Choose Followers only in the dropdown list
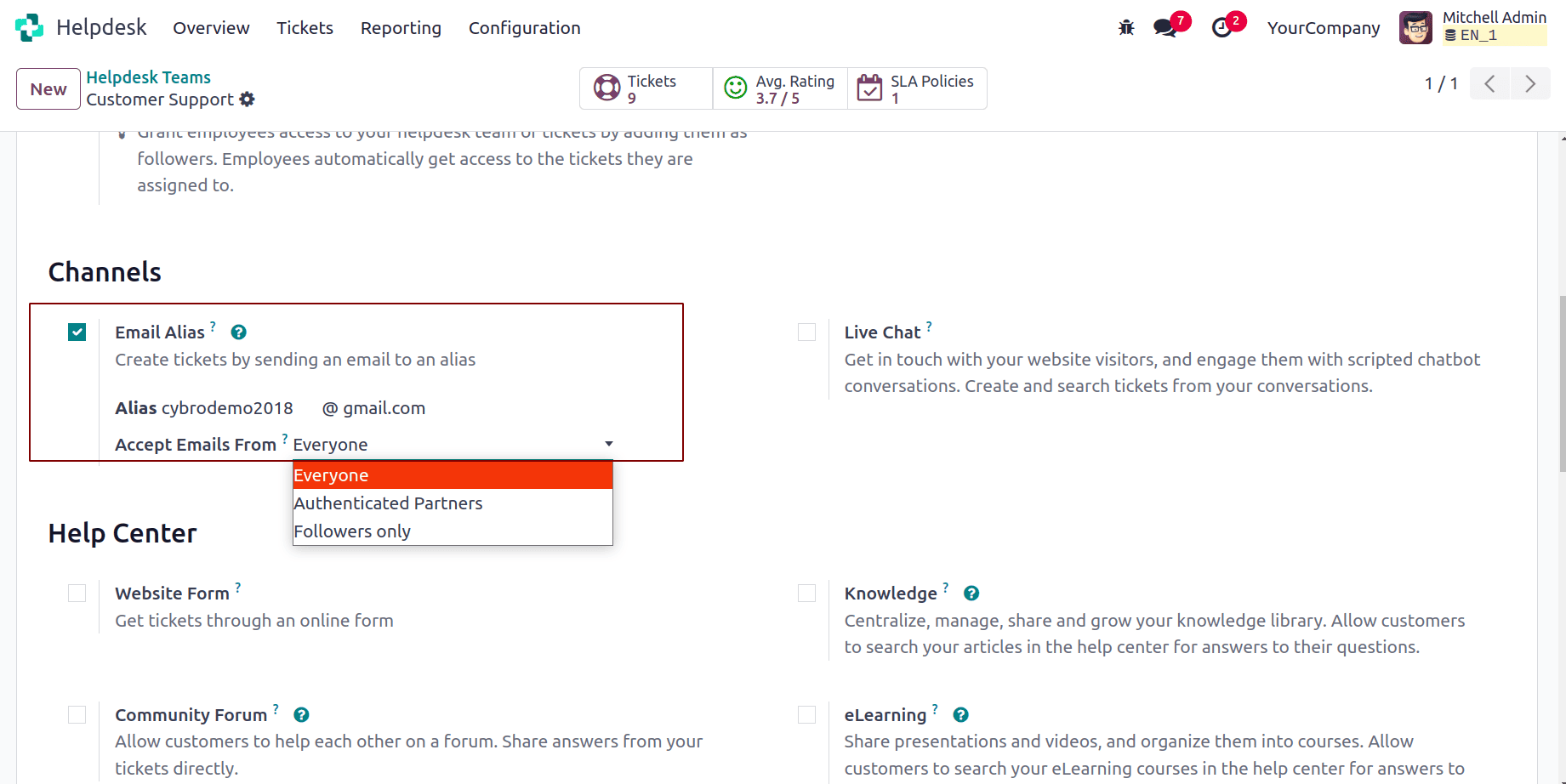Image resolution: width=1566 pixels, height=784 pixels. point(351,531)
